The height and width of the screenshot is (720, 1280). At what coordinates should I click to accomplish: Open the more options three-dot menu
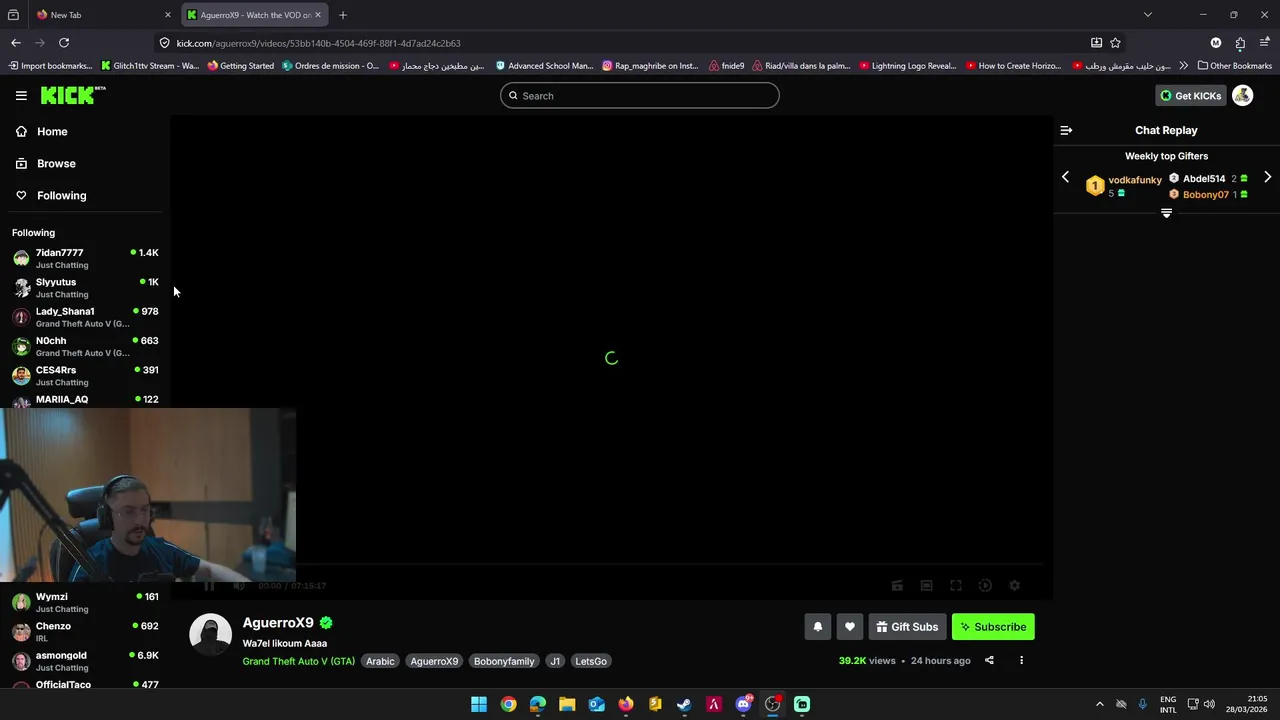pyautogui.click(x=1021, y=661)
